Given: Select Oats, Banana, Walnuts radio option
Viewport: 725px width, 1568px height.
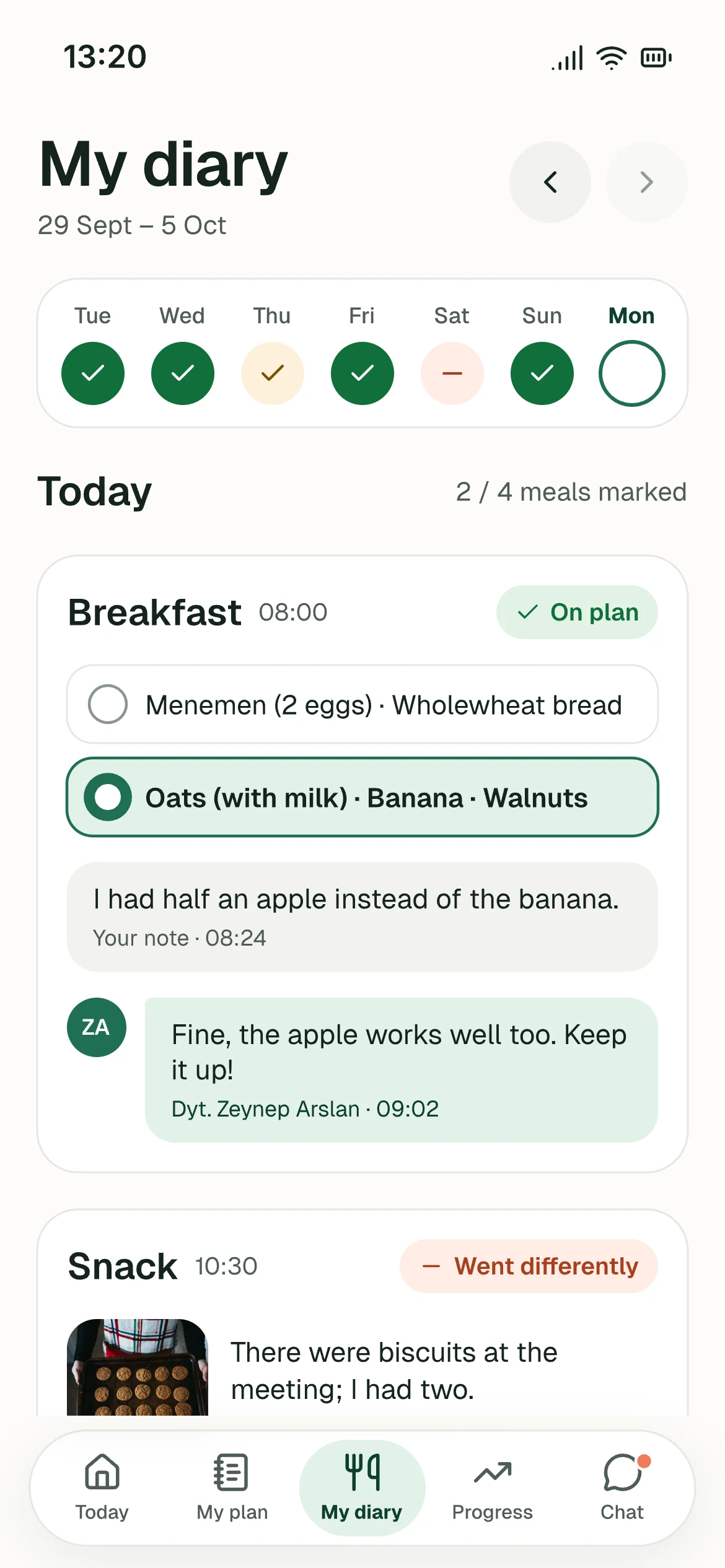Looking at the screenshot, I should tap(362, 797).
